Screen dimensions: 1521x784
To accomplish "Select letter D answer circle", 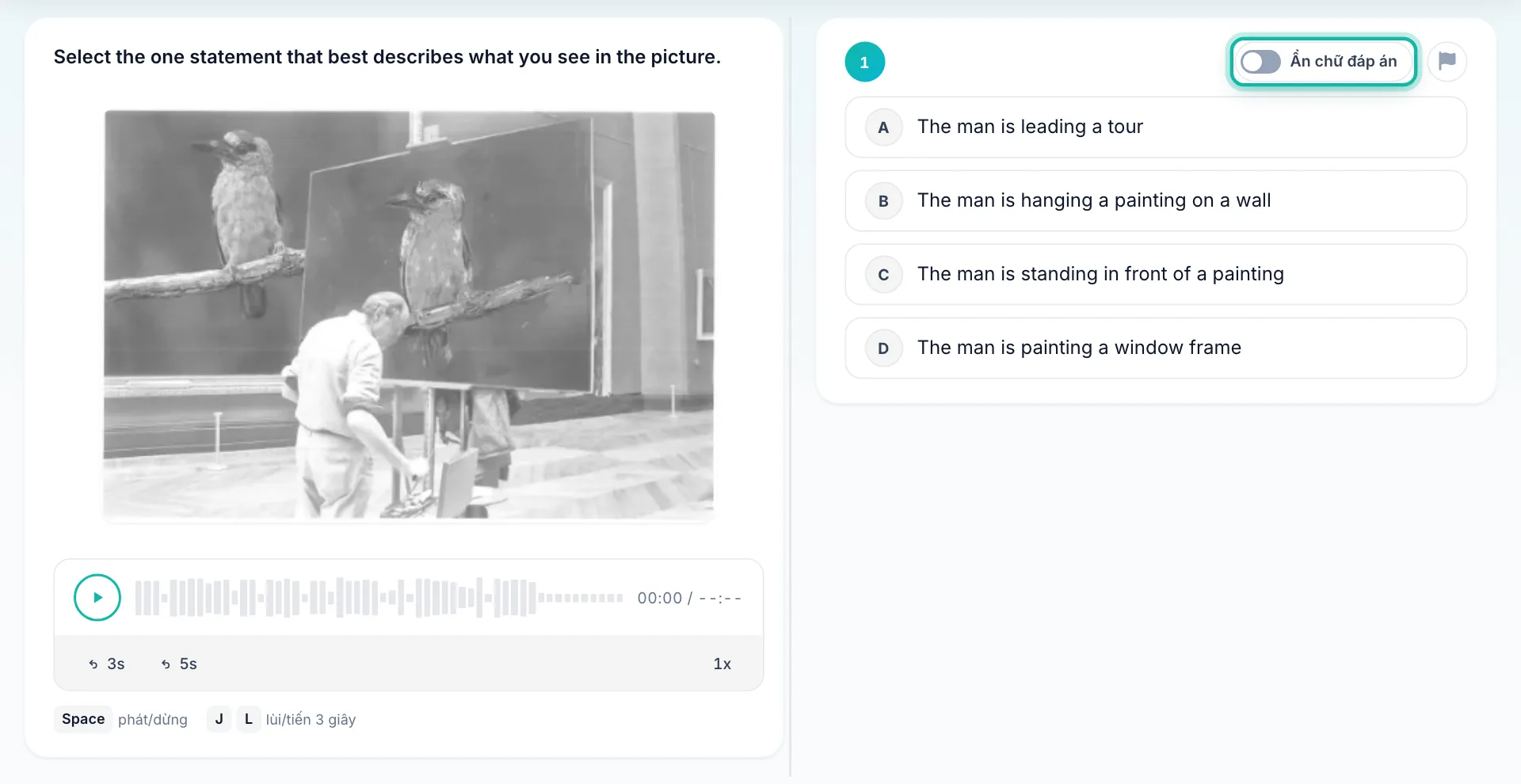I will (883, 348).
